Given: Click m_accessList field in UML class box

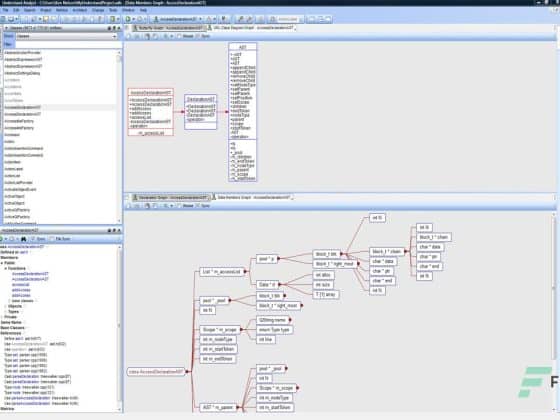Looking at the screenshot, I should [x=151, y=133].
